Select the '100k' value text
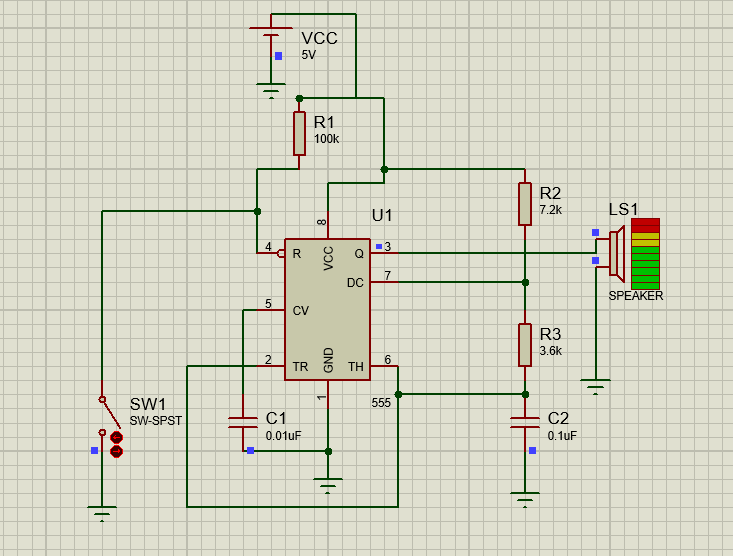This screenshot has width=733, height=556. coord(326,139)
